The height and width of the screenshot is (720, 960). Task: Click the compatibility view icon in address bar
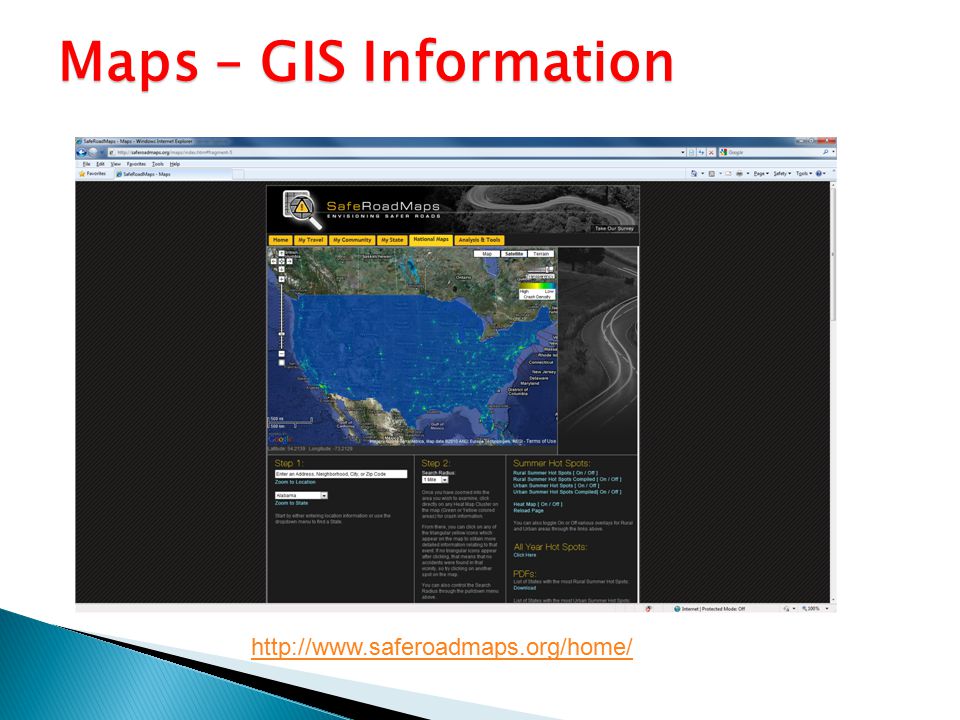(691, 152)
